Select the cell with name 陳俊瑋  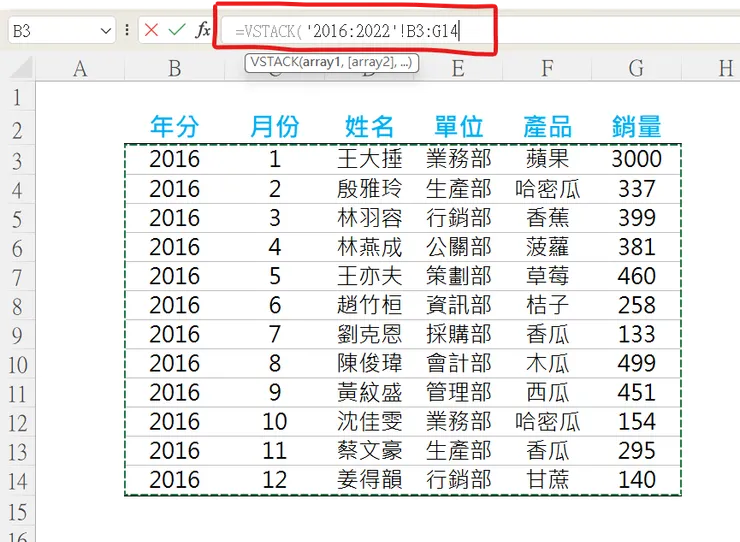point(369,364)
